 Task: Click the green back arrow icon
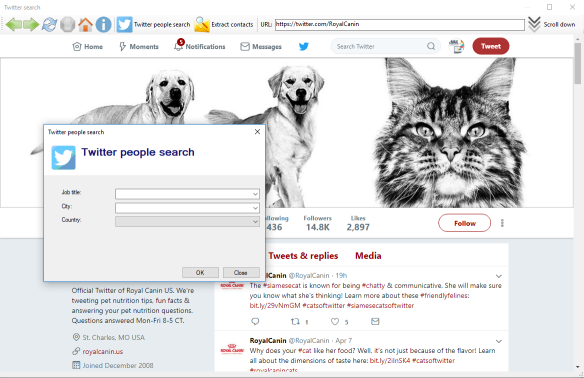[13, 25]
